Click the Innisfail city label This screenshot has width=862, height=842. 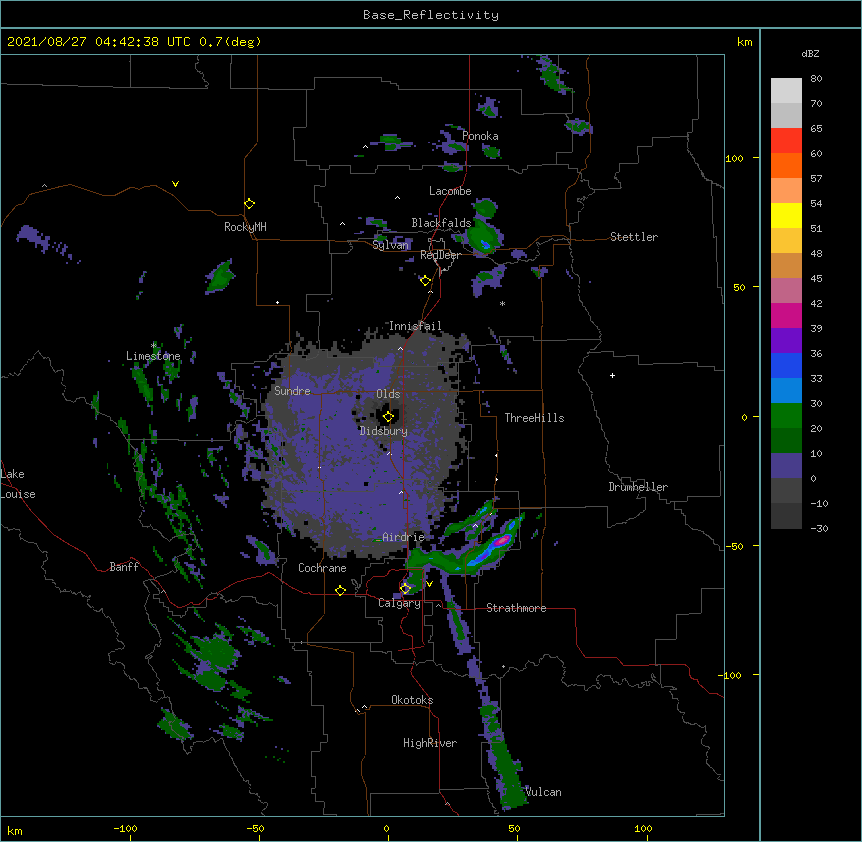coord(415,326)
